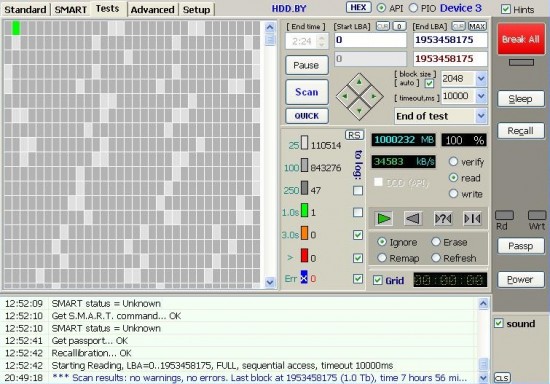
Task: Select the write test mode
Action: point(453,193)
